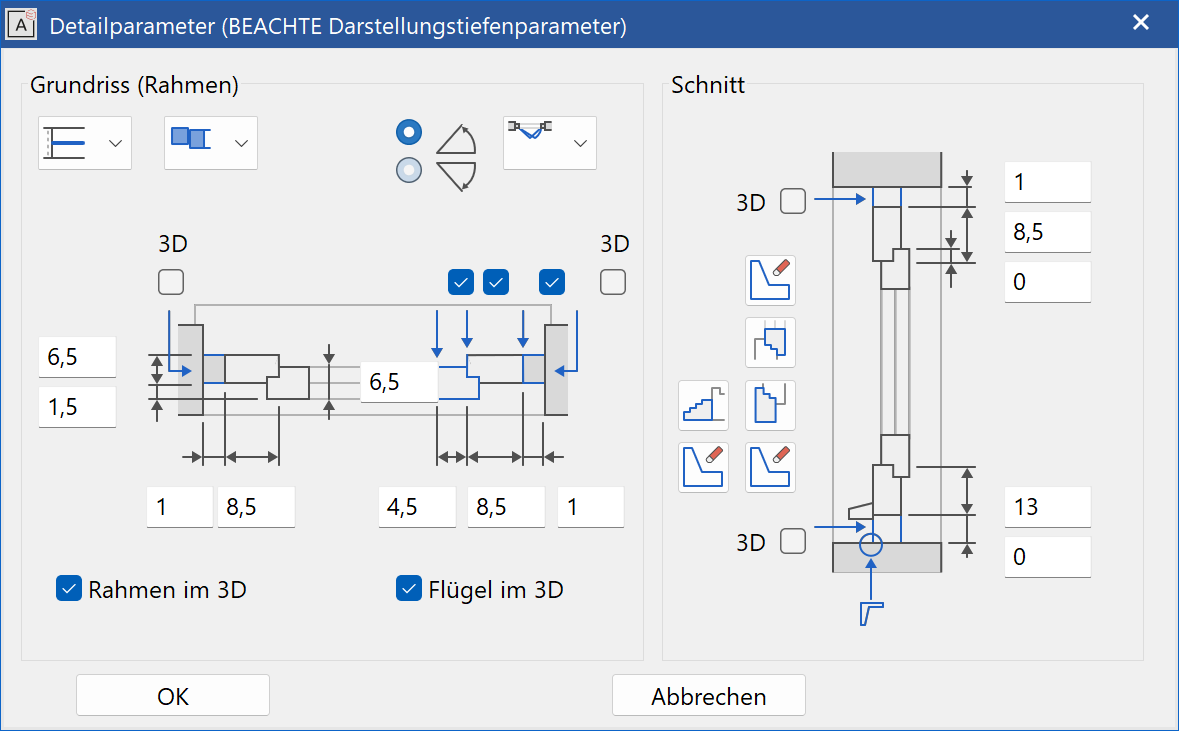Click the leftmost 1 field under the floor plan
The width and height of the screenshot is (1179, 731).
pyautogui.click(x=180, y=507)
